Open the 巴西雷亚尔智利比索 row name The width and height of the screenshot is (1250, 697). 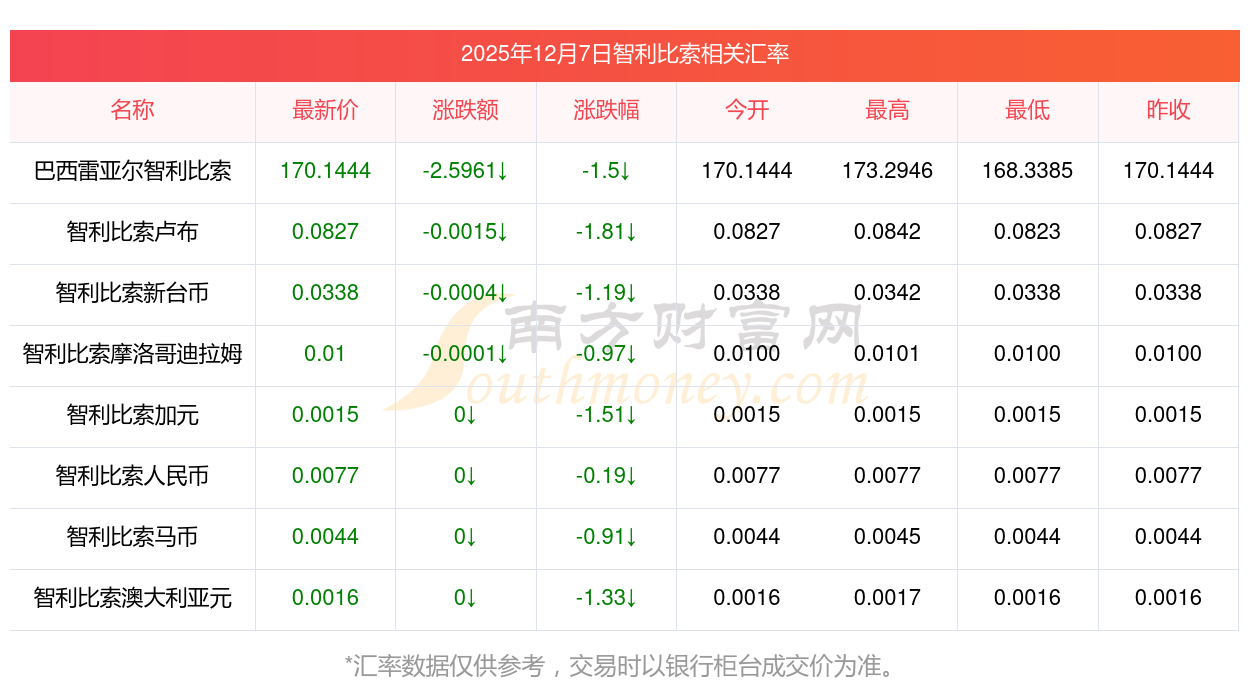coord(132,171)
